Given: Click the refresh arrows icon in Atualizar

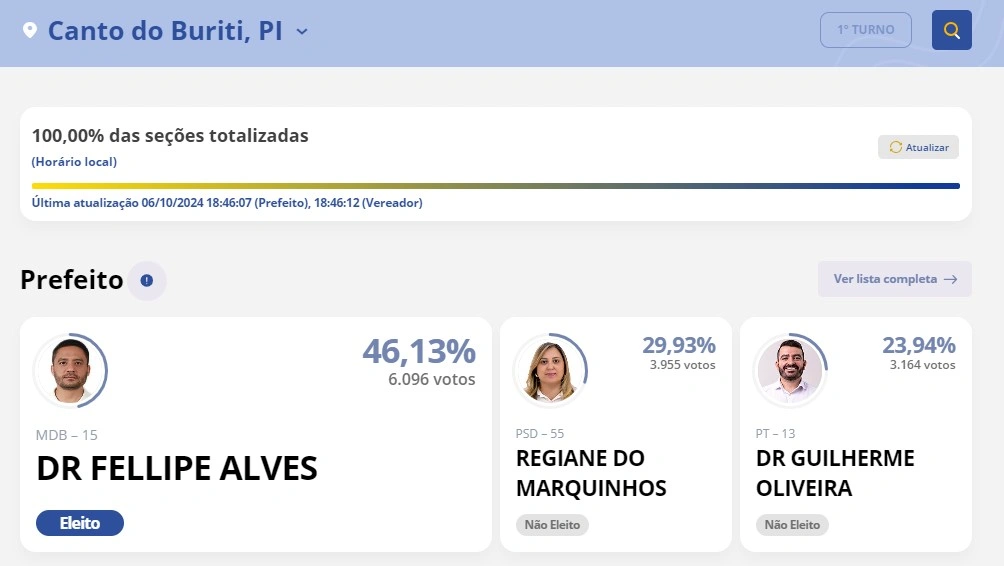Looking at the screenshot, I should [895, 147].
